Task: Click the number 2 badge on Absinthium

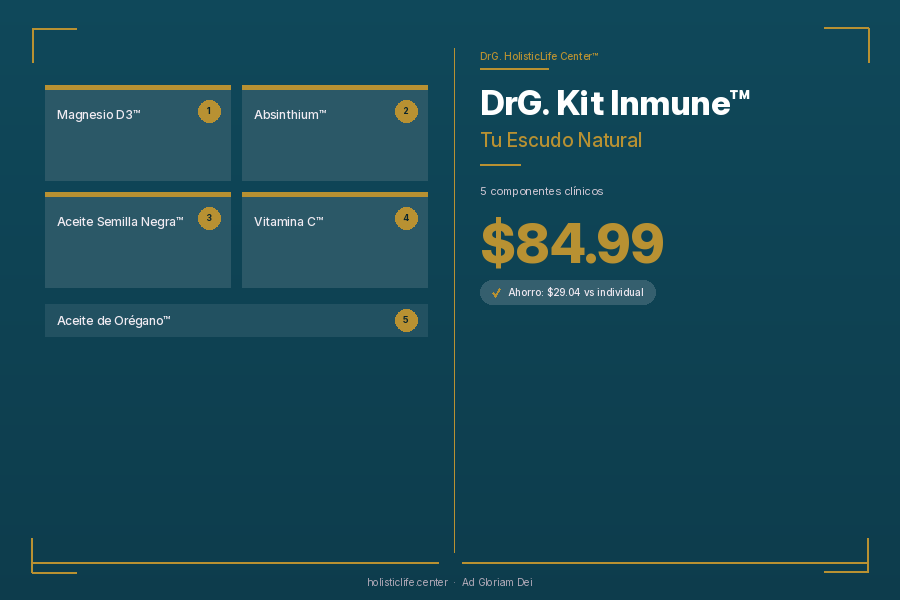Action: tap(406, 111)
